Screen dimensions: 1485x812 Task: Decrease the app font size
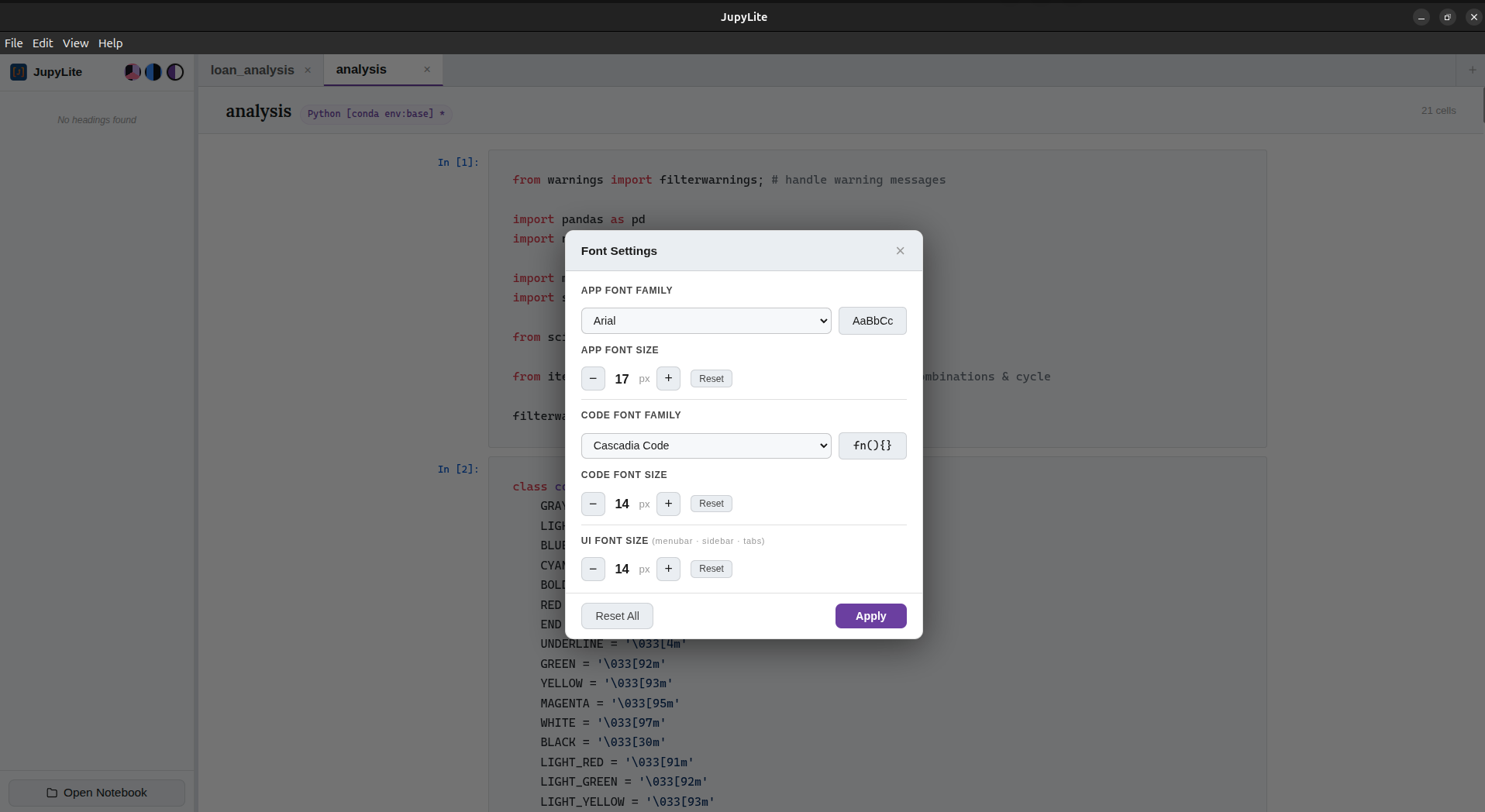tap(592, 378)
